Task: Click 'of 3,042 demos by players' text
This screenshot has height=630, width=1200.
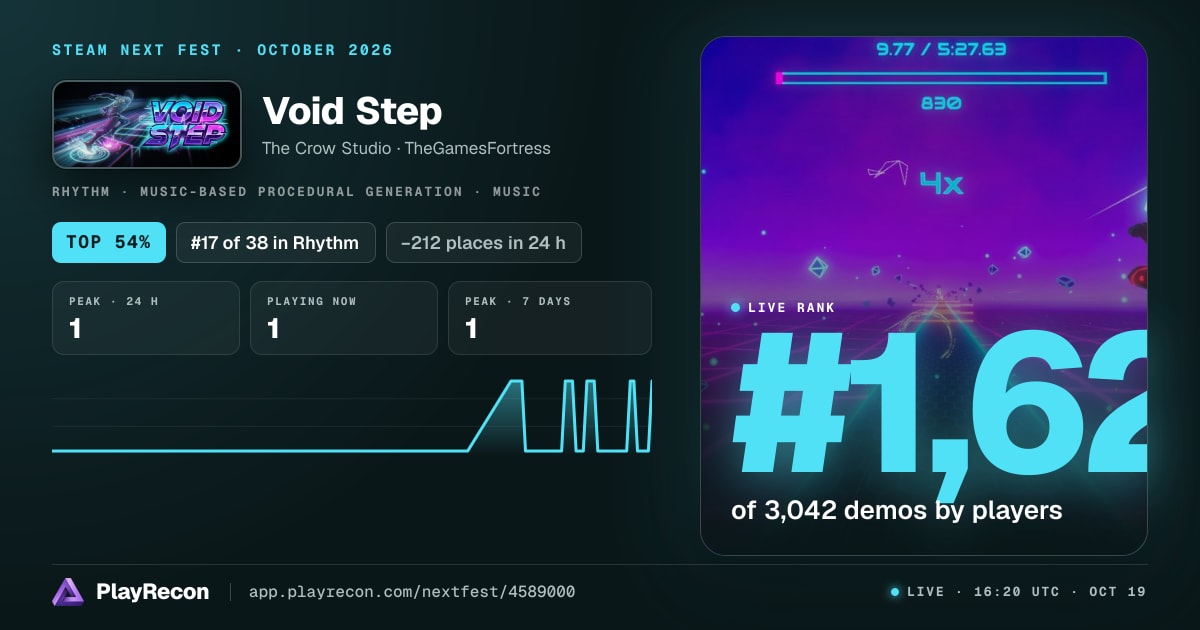Action: click(897, 510)
